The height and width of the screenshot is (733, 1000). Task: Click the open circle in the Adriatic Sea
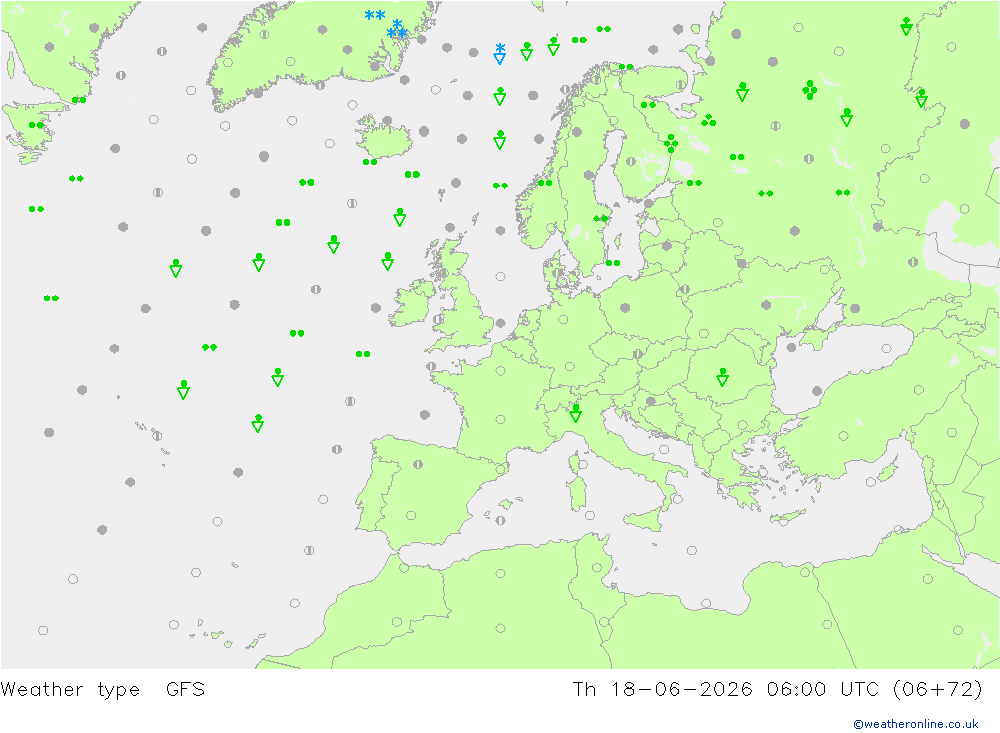pos(664,450)
